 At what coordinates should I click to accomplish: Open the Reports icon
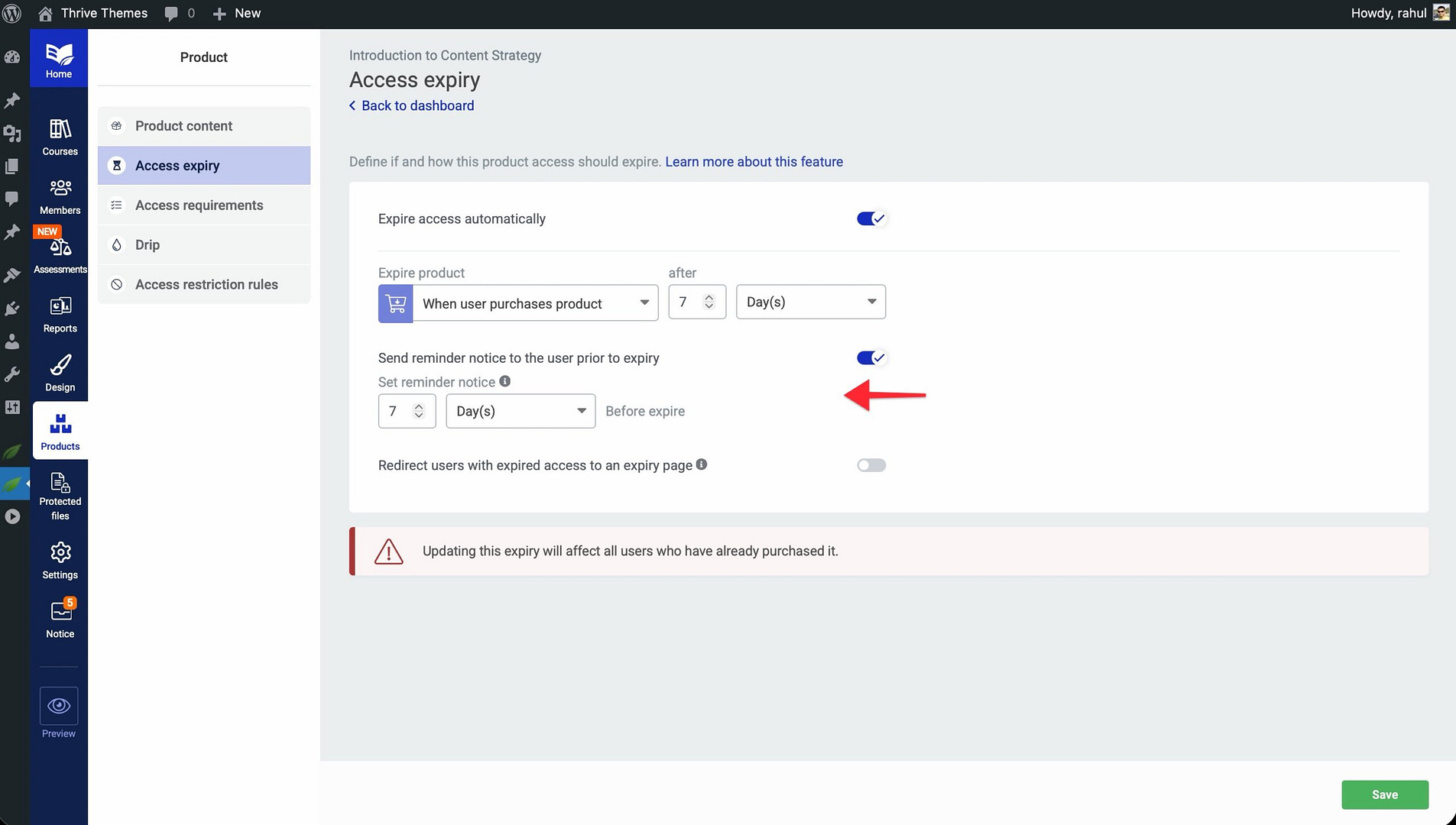[x=60, y=307]
